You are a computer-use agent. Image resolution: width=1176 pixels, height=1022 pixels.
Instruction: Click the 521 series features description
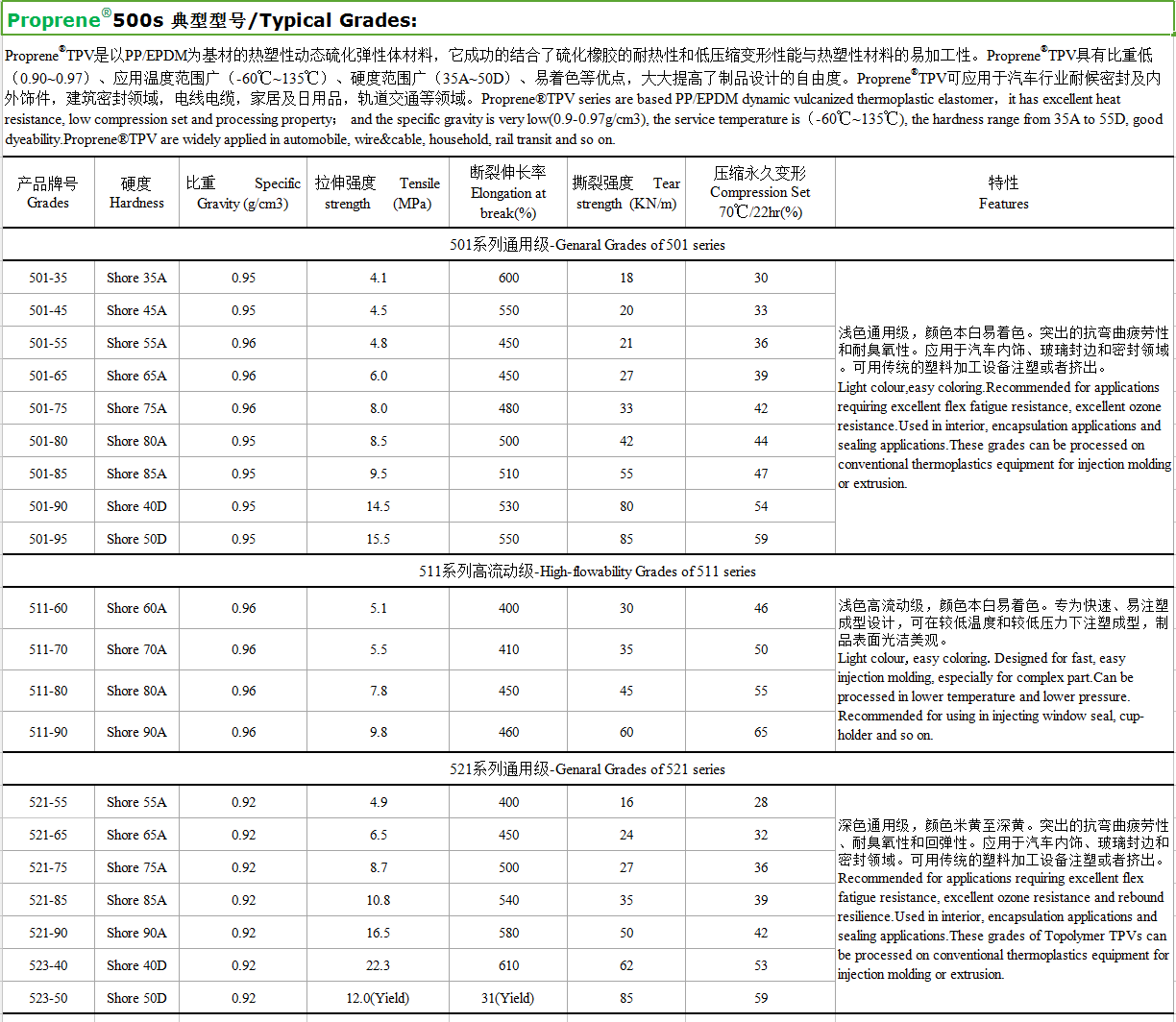tap(1004, 899)
